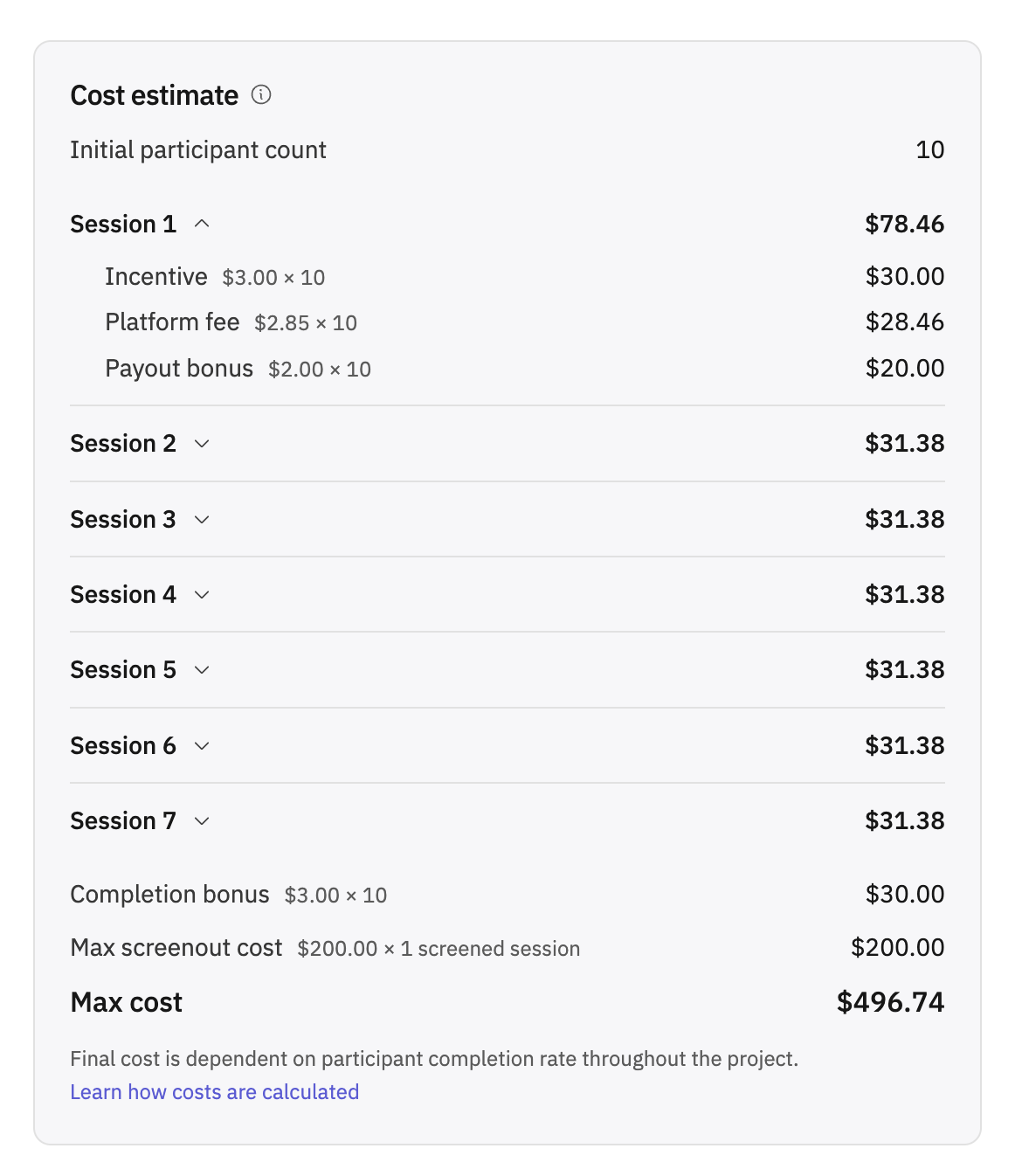Expand Session 6 with its chevron
The image size is (1022, 1176).
(202, 746)
